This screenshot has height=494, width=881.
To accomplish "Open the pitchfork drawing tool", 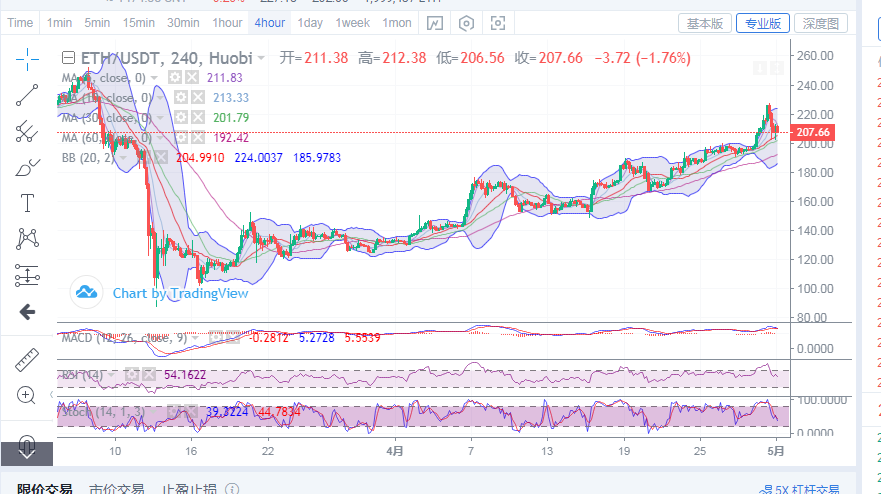I will point(26,132).
